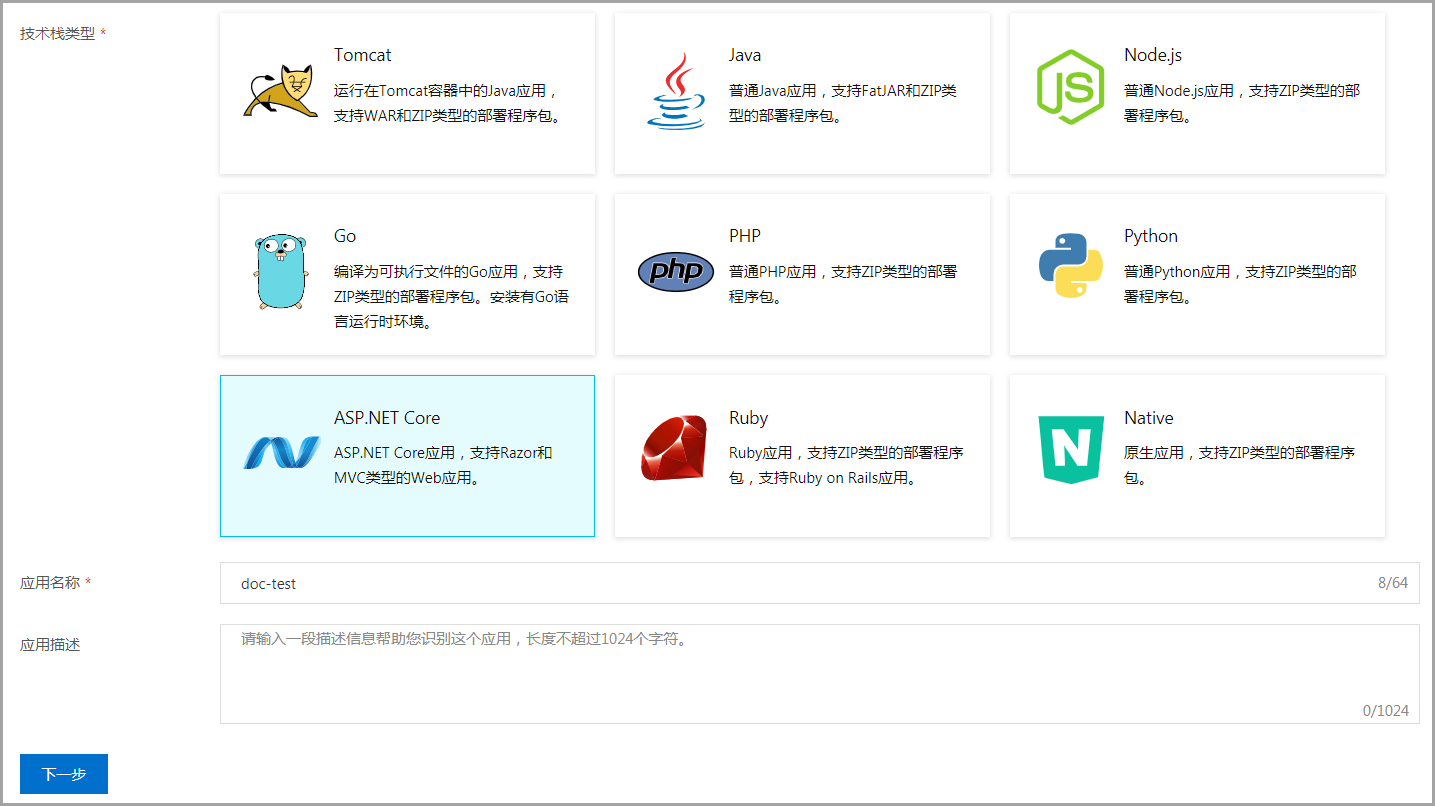Screen dimensions: 1435x806
Task: Click the Python snake logo
Action: (x=1070, y=266)
